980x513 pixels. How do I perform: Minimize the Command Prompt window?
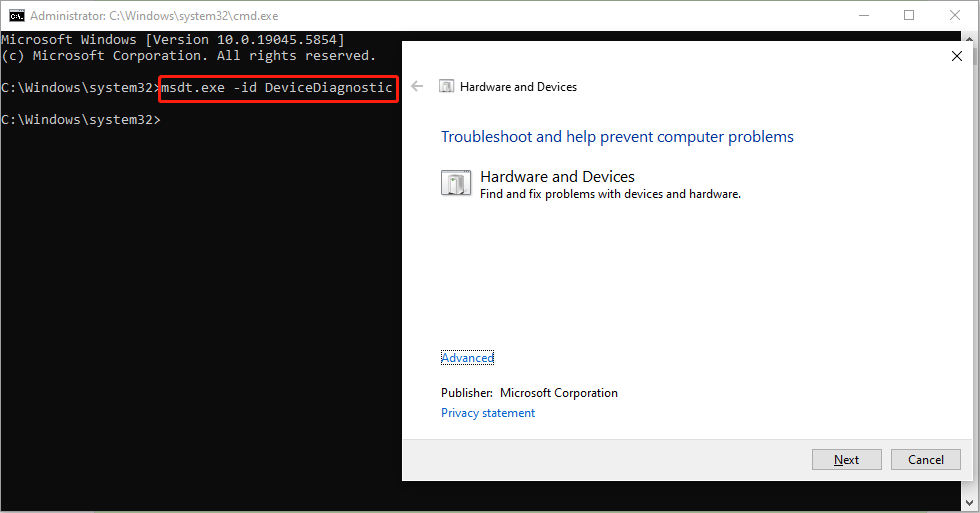tap(863, 15)
